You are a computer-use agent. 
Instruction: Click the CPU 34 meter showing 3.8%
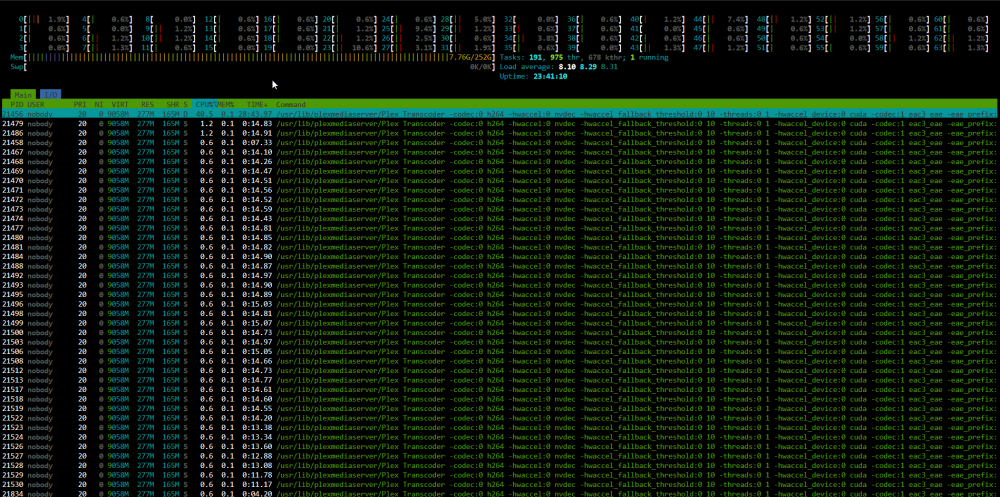coord(531,38)
